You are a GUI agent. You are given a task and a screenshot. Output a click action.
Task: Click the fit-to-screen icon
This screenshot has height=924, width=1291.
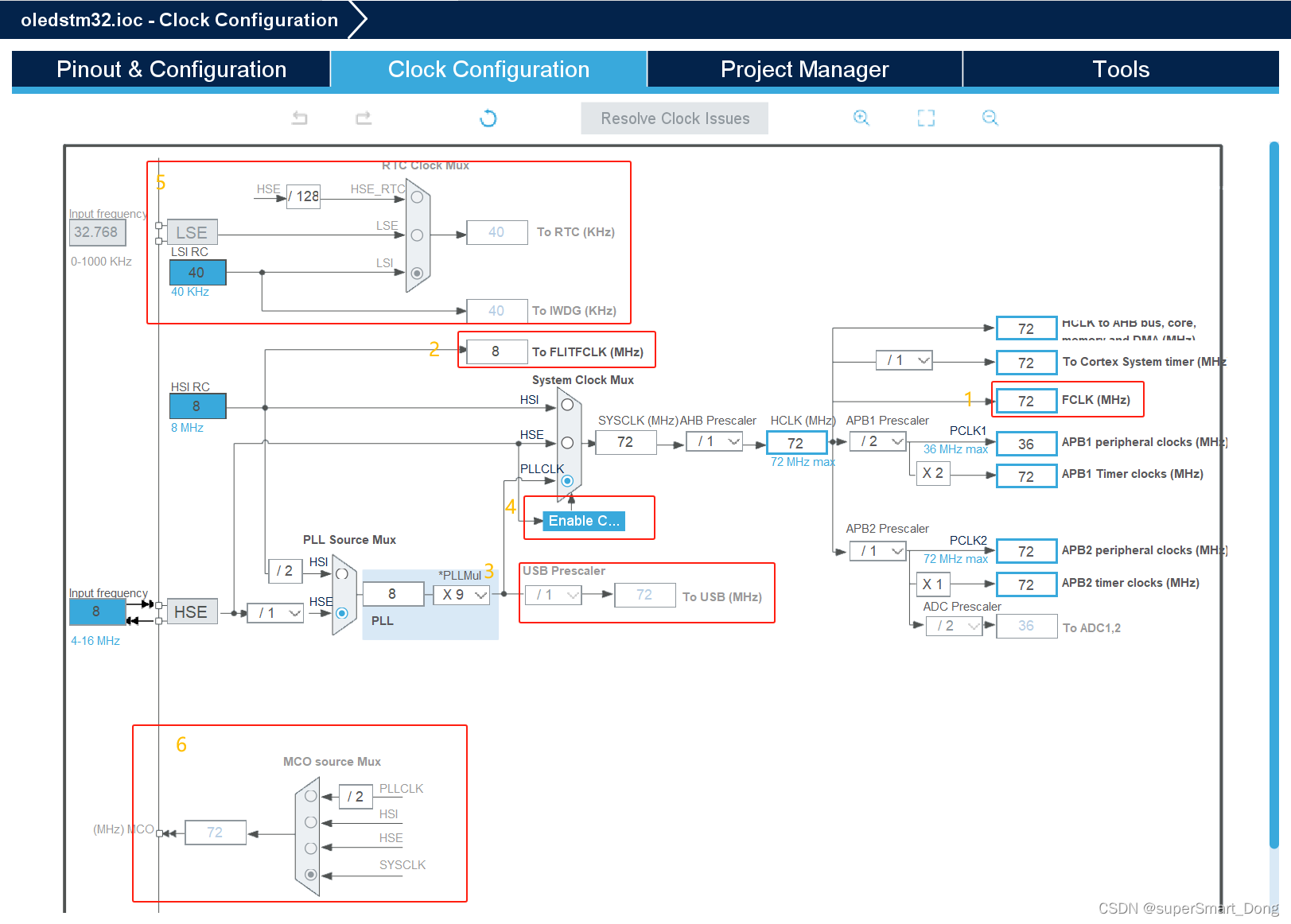(x=926, y=118)
